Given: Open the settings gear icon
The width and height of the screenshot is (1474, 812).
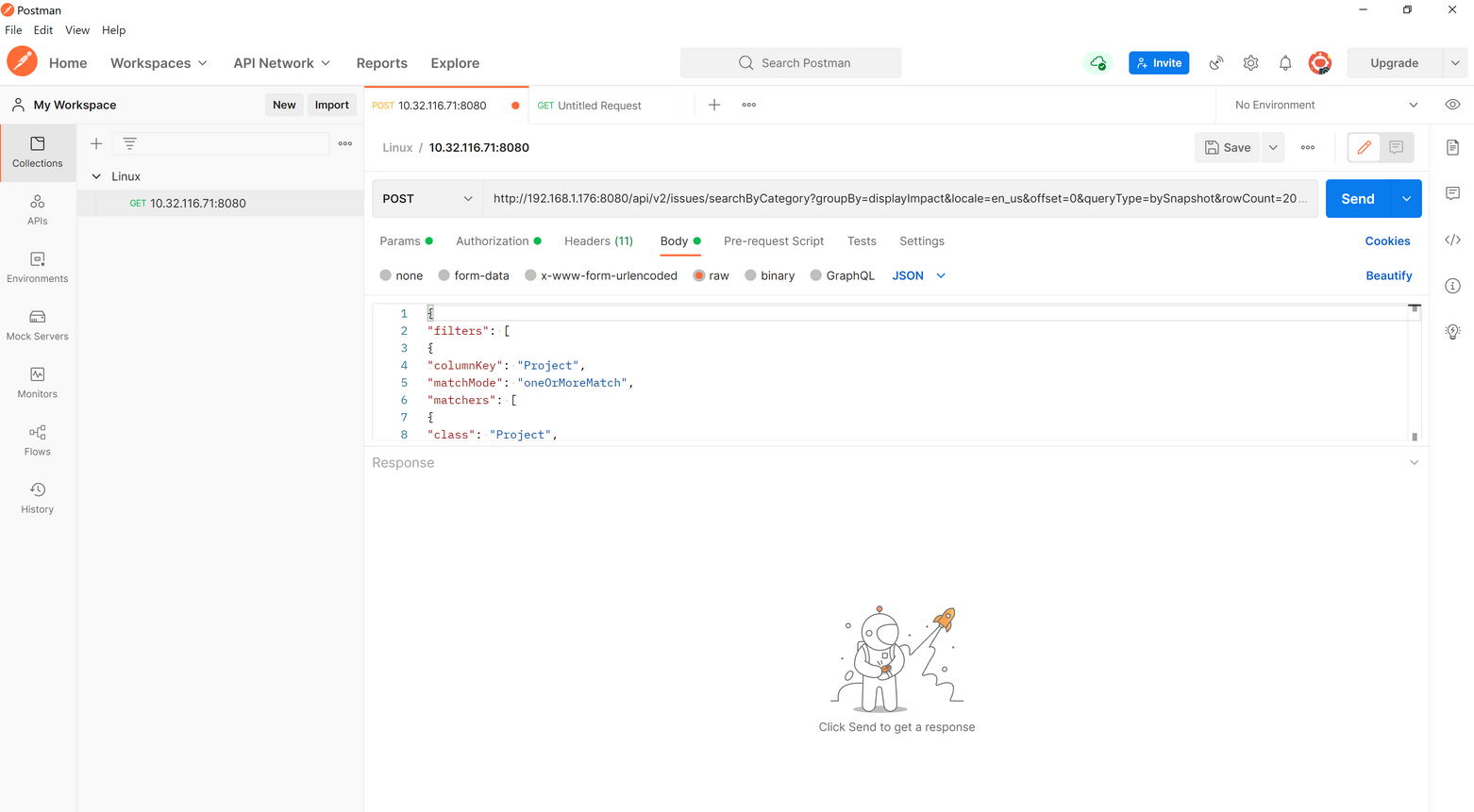Looking at the screenshot, I should click(x=1250, y=63).
